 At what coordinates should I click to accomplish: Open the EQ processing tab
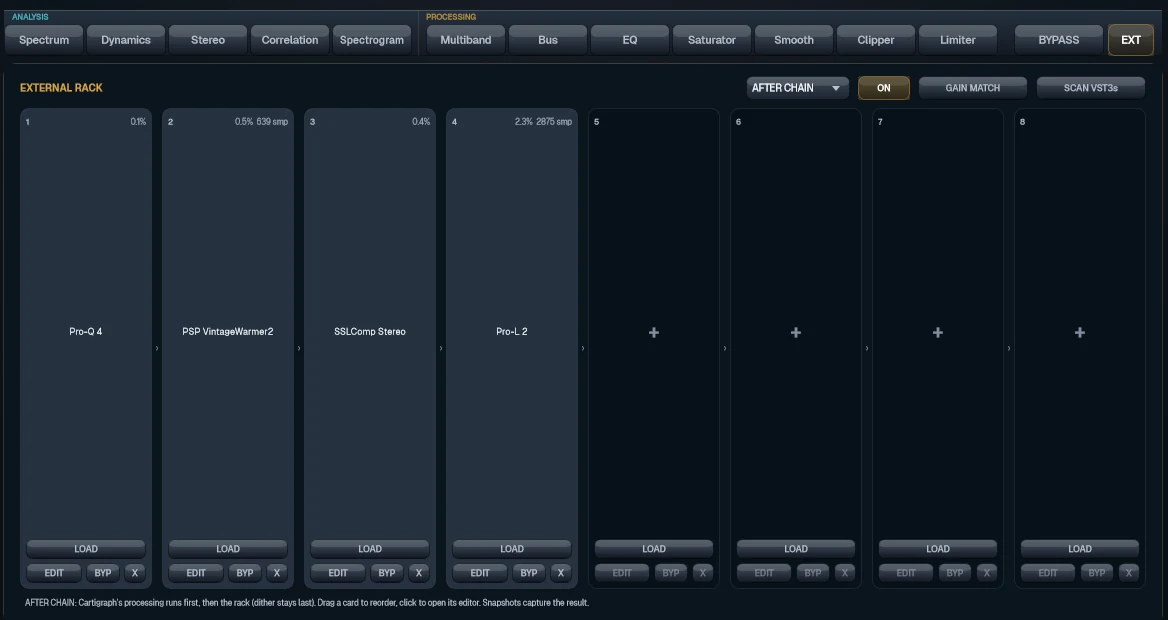629,40
